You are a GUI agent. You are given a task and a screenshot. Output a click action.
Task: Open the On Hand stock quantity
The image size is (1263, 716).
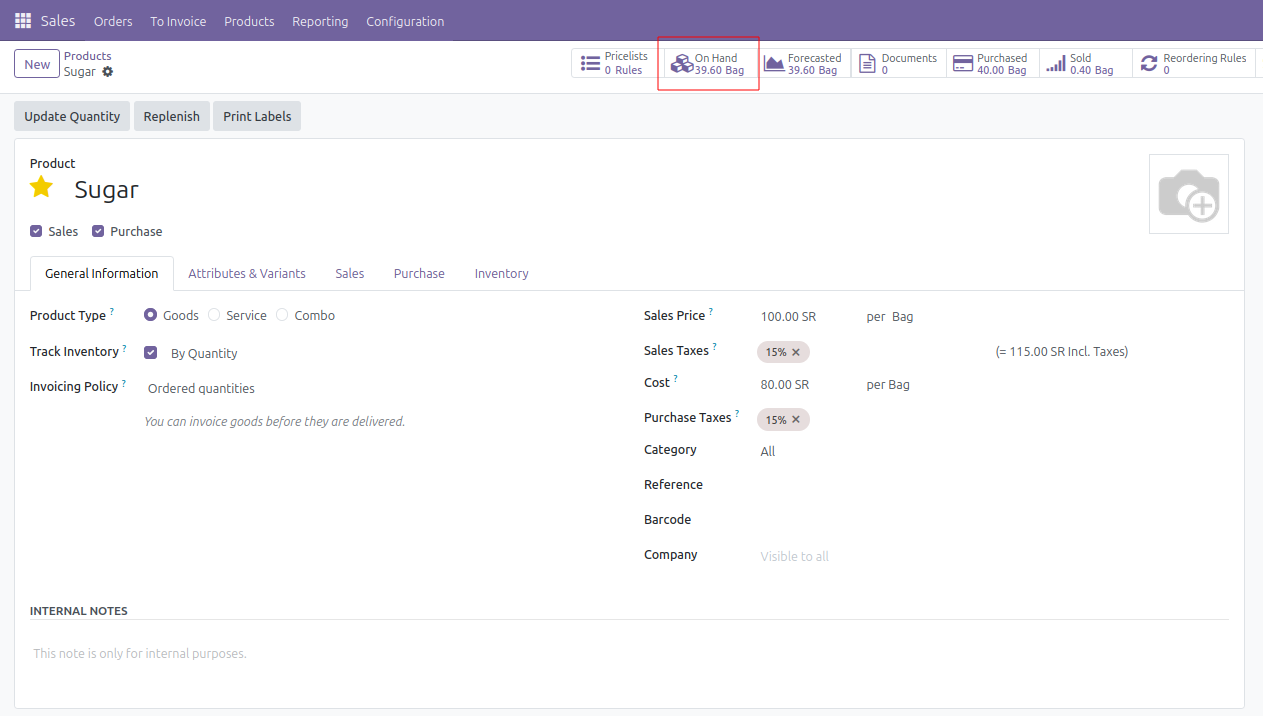708,64
